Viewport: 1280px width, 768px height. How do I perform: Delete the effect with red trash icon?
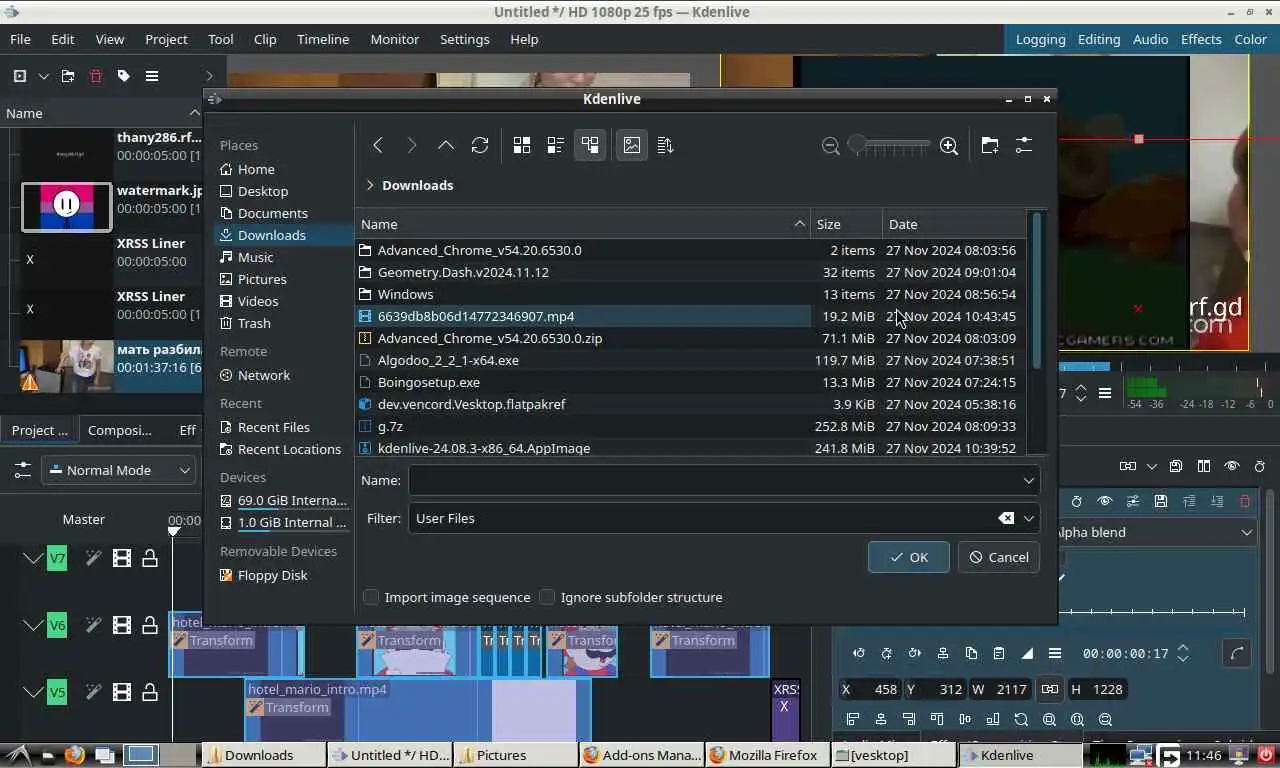tap(1245, 501)
